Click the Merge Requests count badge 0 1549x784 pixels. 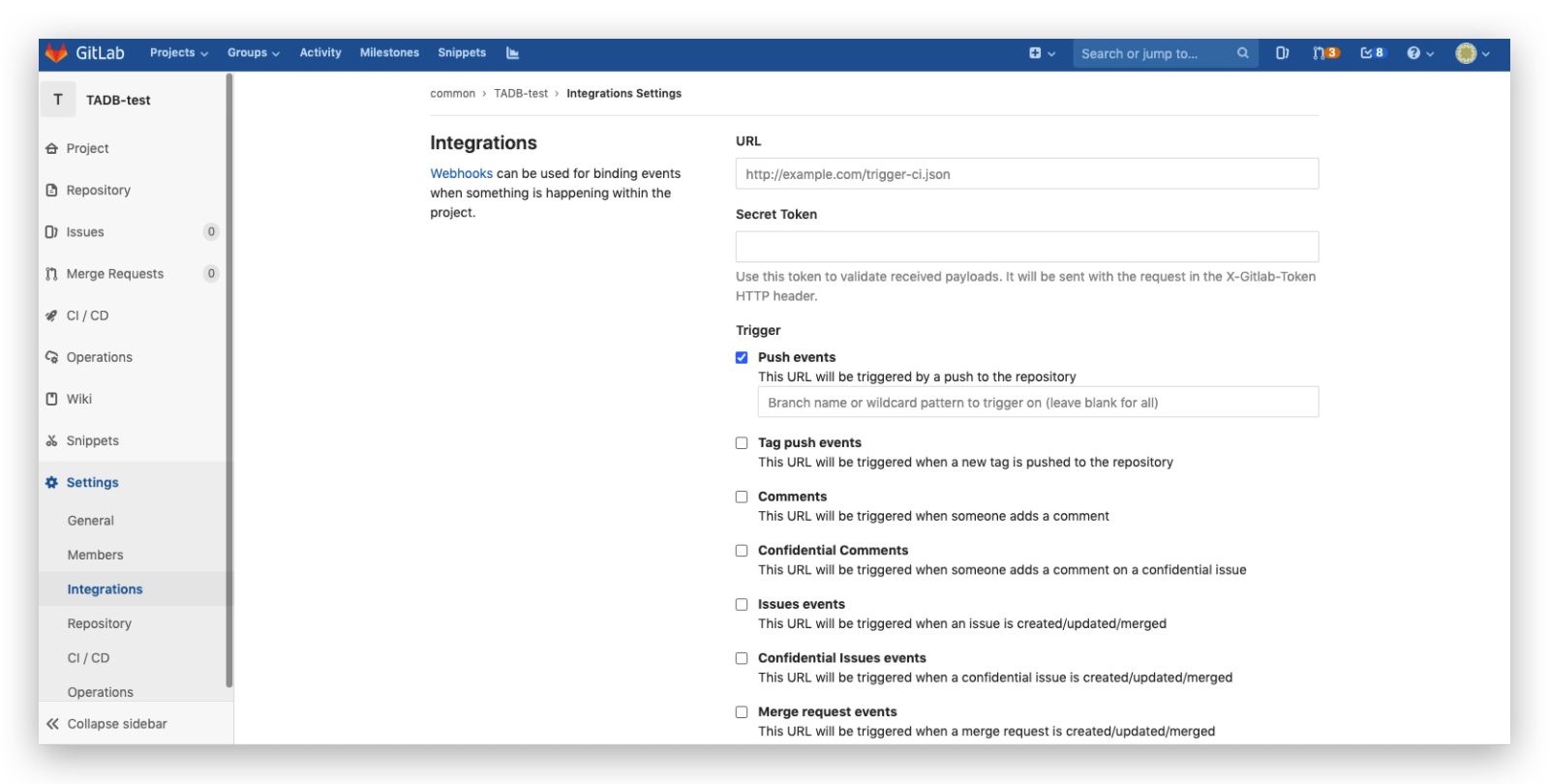click(x=211, y=274)
